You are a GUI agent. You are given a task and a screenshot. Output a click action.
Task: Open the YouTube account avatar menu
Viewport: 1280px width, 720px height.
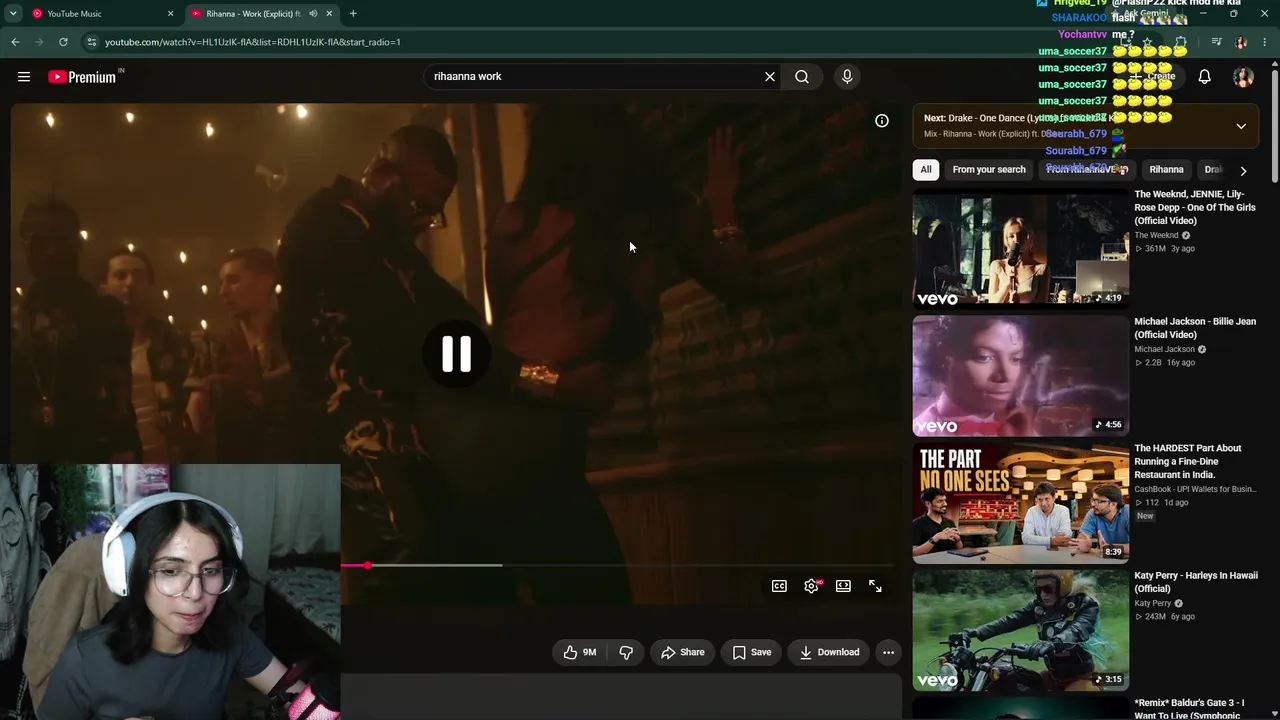point(1243,77)
